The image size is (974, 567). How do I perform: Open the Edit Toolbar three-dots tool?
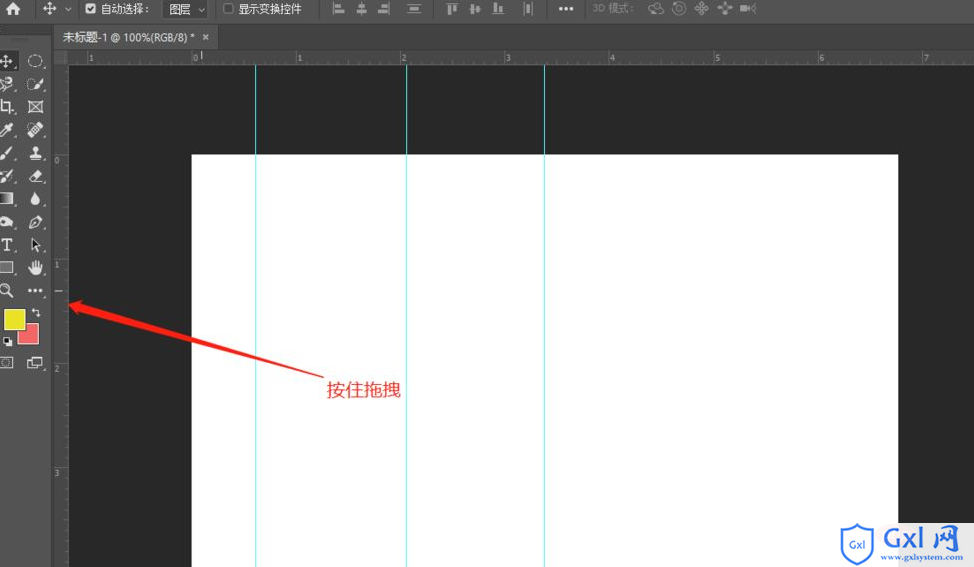[35, 291]
